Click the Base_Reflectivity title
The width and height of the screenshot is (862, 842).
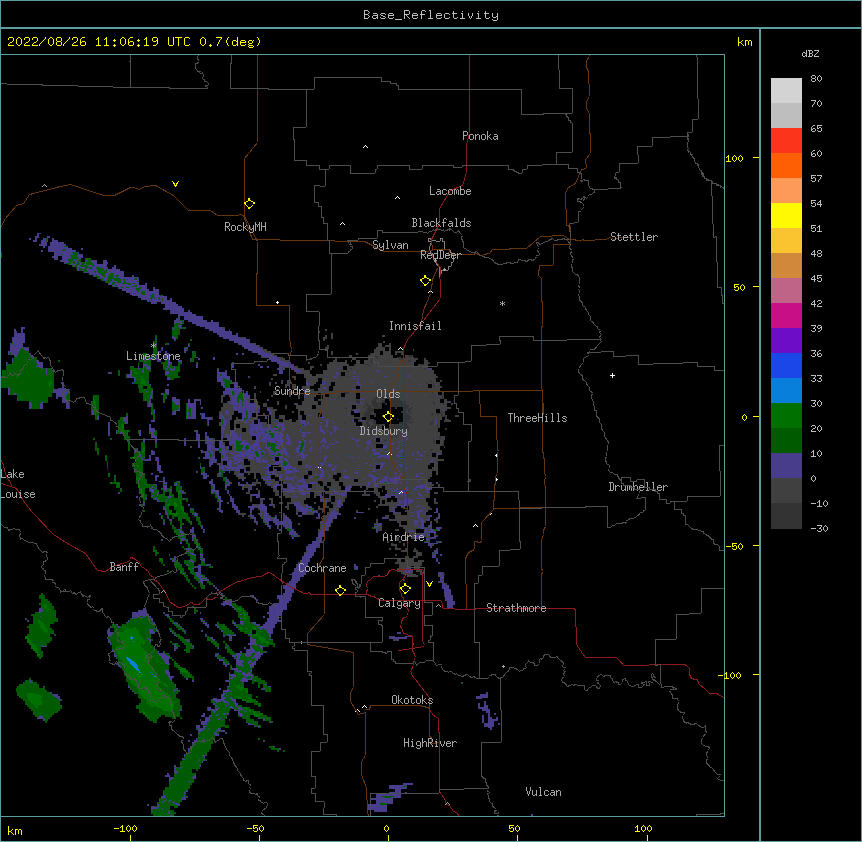pyautogui.click(x=431, y=15)
